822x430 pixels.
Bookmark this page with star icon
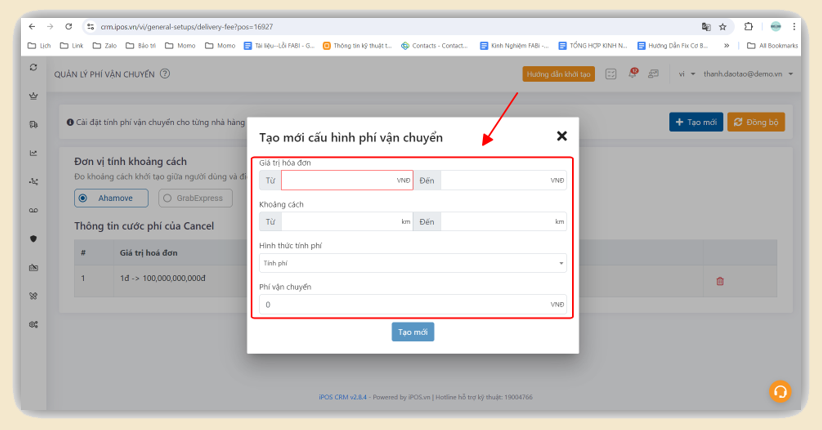click(723, 27)
